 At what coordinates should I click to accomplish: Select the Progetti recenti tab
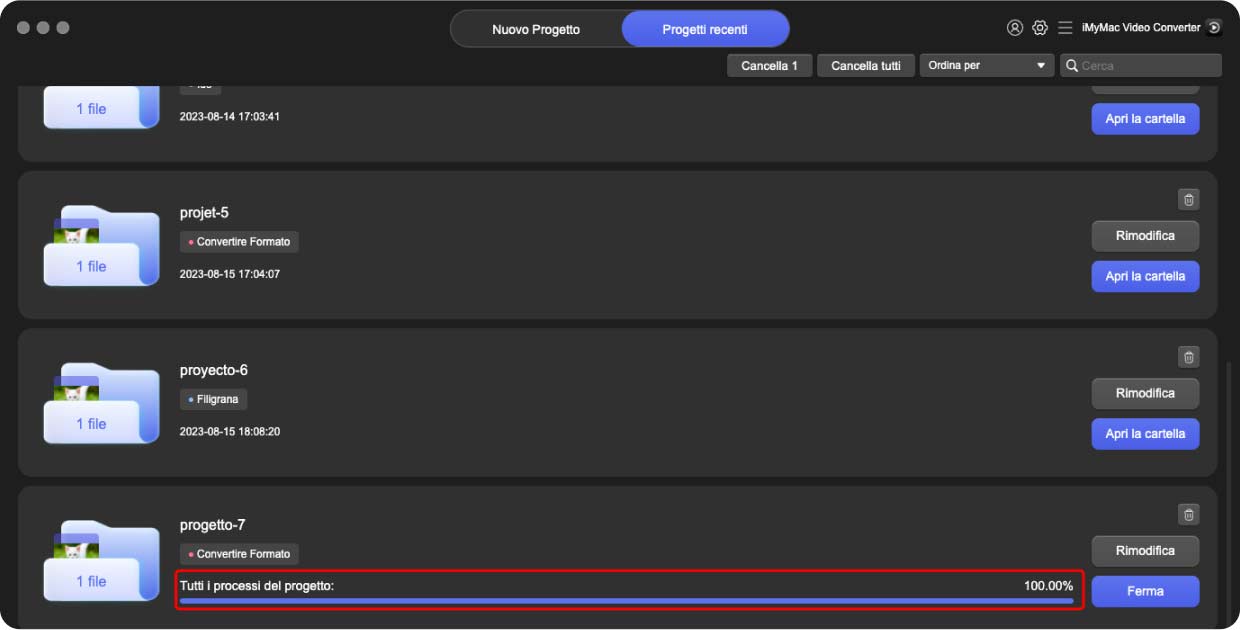(x=705, y=30)
